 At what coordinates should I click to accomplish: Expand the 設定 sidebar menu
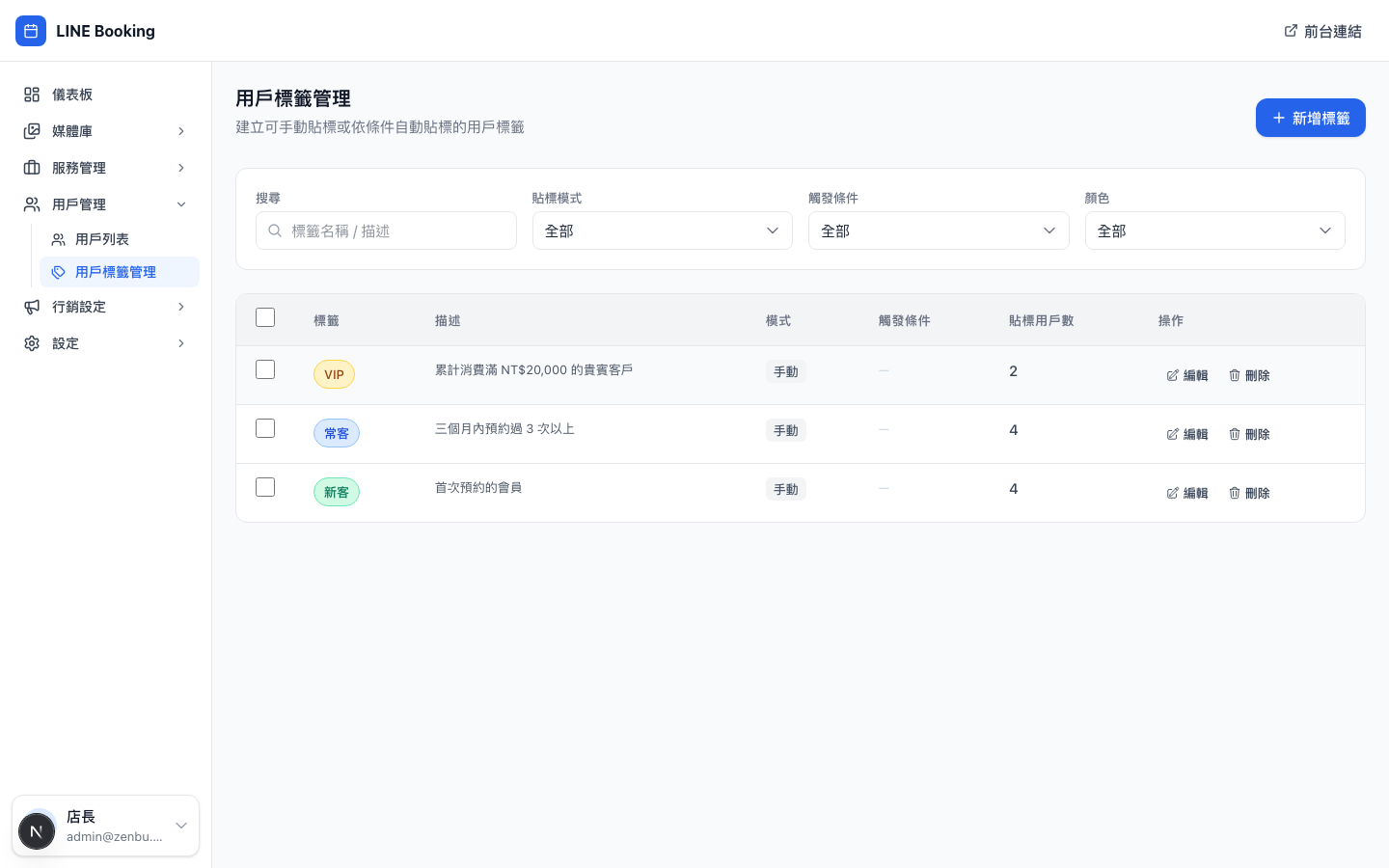(x=65, y=343)
